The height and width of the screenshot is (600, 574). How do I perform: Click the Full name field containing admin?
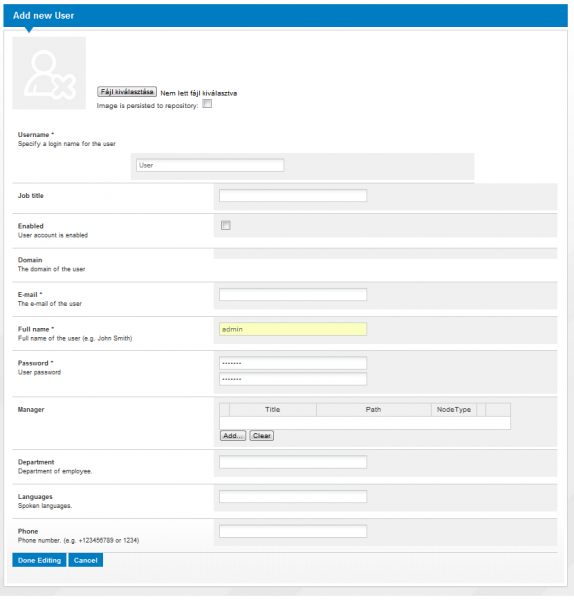click(293, 329)
